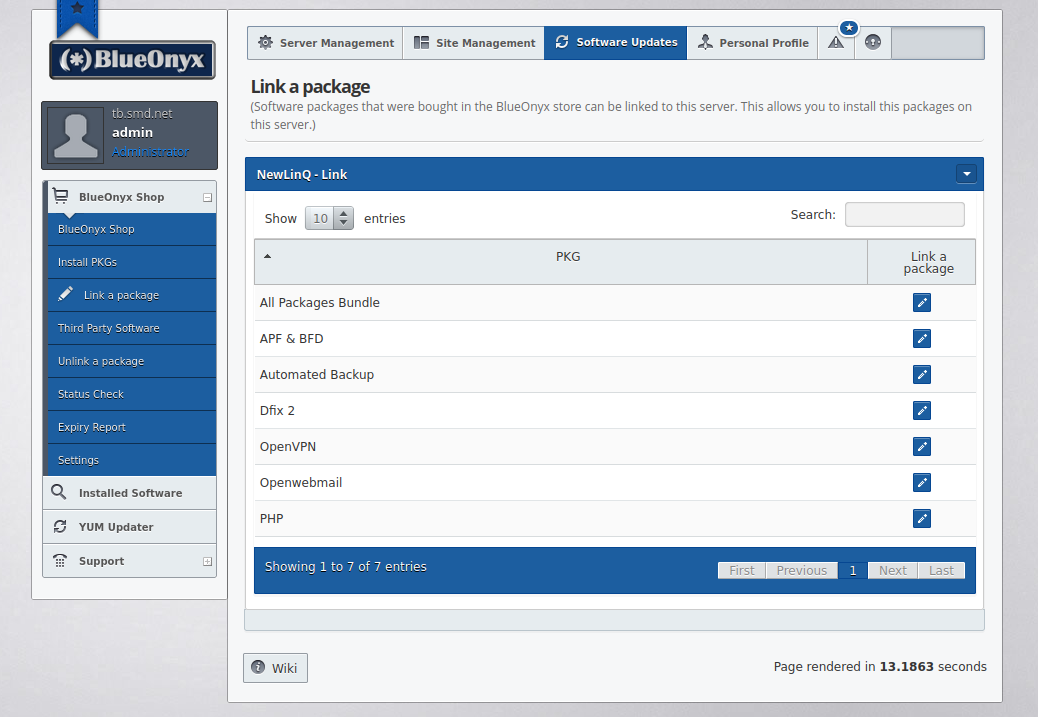Click link icon for APF & BFD
Screen dimensions: 1038x717
[x=921, y=339]
